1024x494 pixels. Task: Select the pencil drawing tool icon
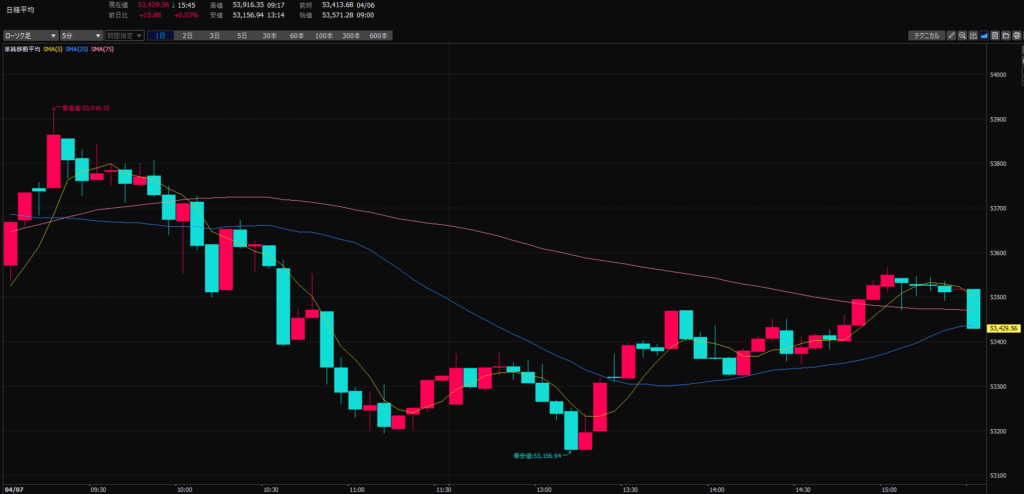tap(951, 36)
